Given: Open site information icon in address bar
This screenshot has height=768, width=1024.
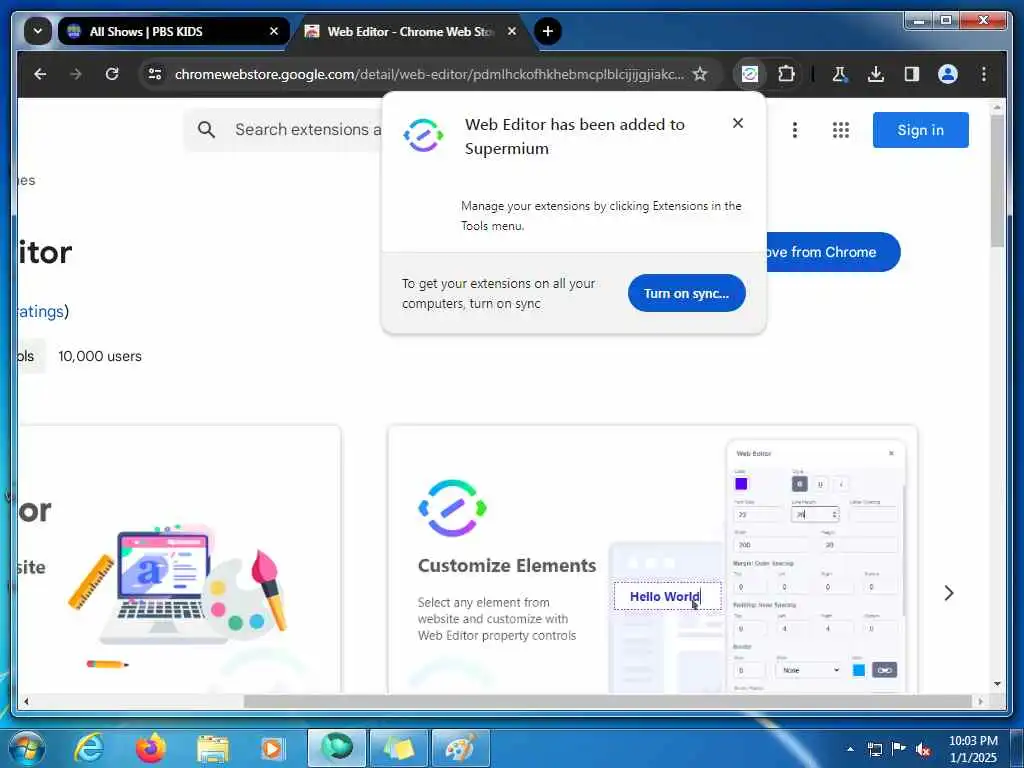Looking at the screenshot, I should click(x=155, y=74).
